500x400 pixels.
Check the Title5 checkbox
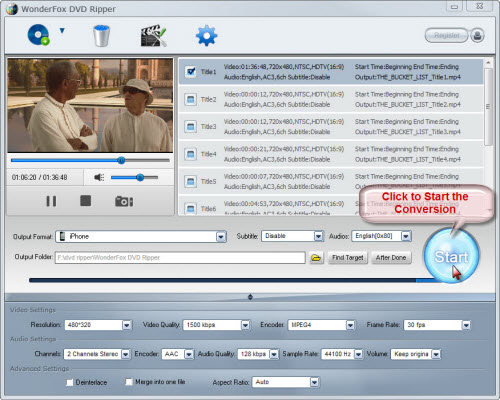tap(190, 181)
